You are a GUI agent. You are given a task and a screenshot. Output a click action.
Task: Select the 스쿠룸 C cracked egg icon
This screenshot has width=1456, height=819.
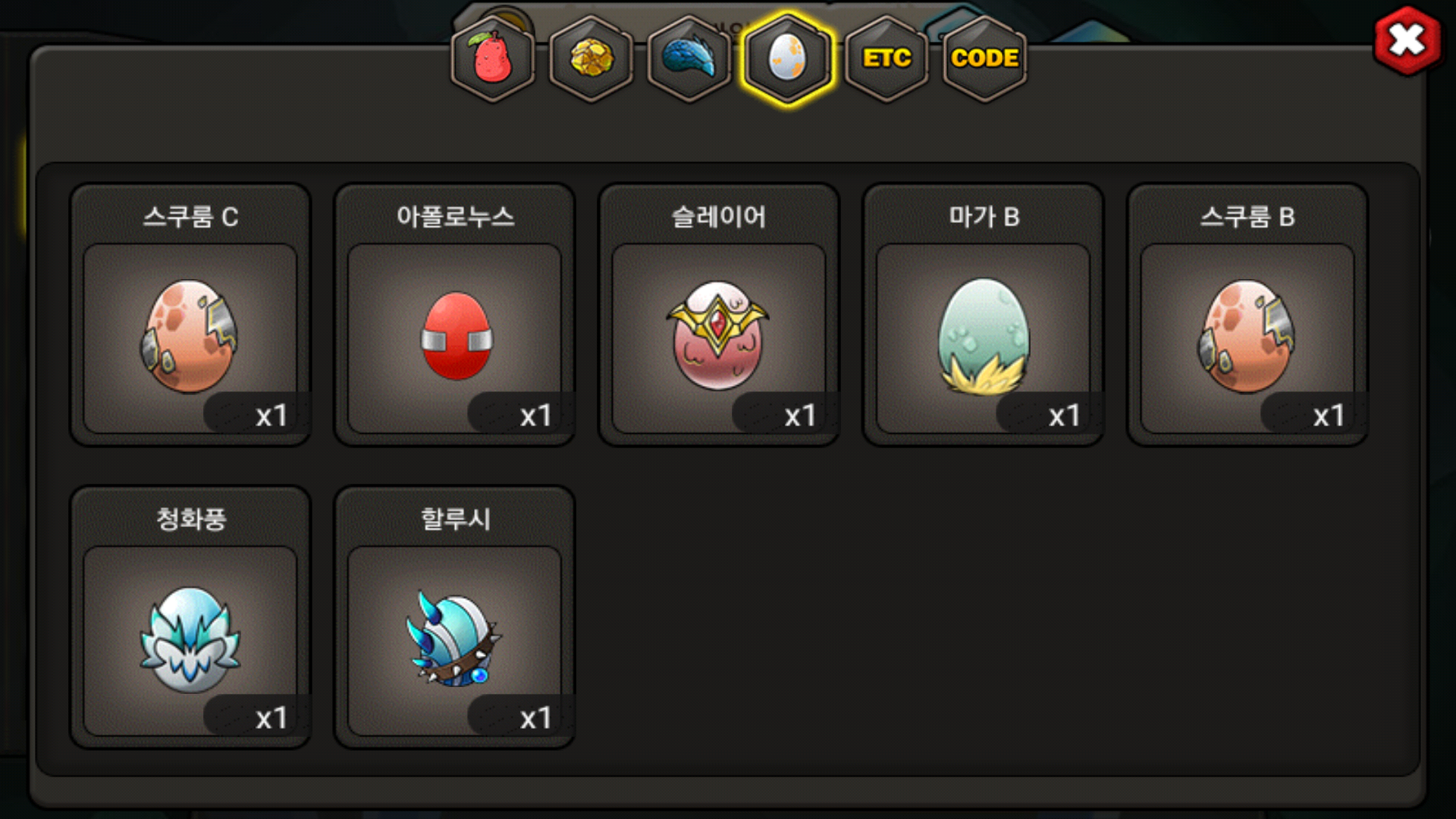(x=190, y=336)
